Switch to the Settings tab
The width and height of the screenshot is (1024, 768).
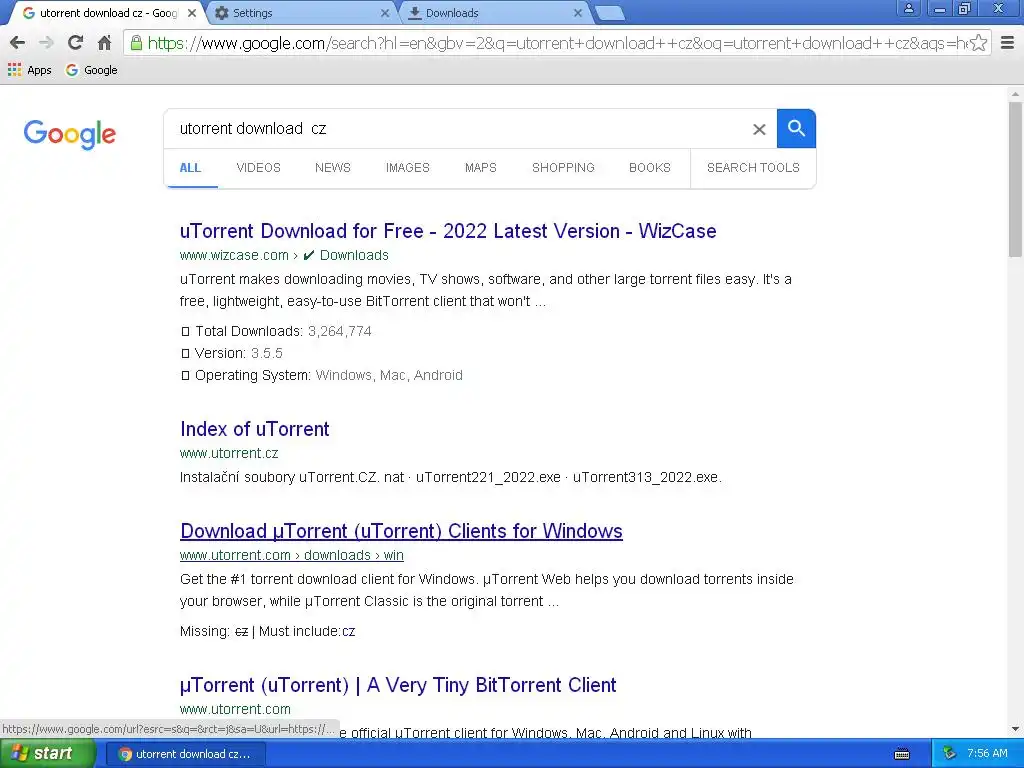pos(300,13)
